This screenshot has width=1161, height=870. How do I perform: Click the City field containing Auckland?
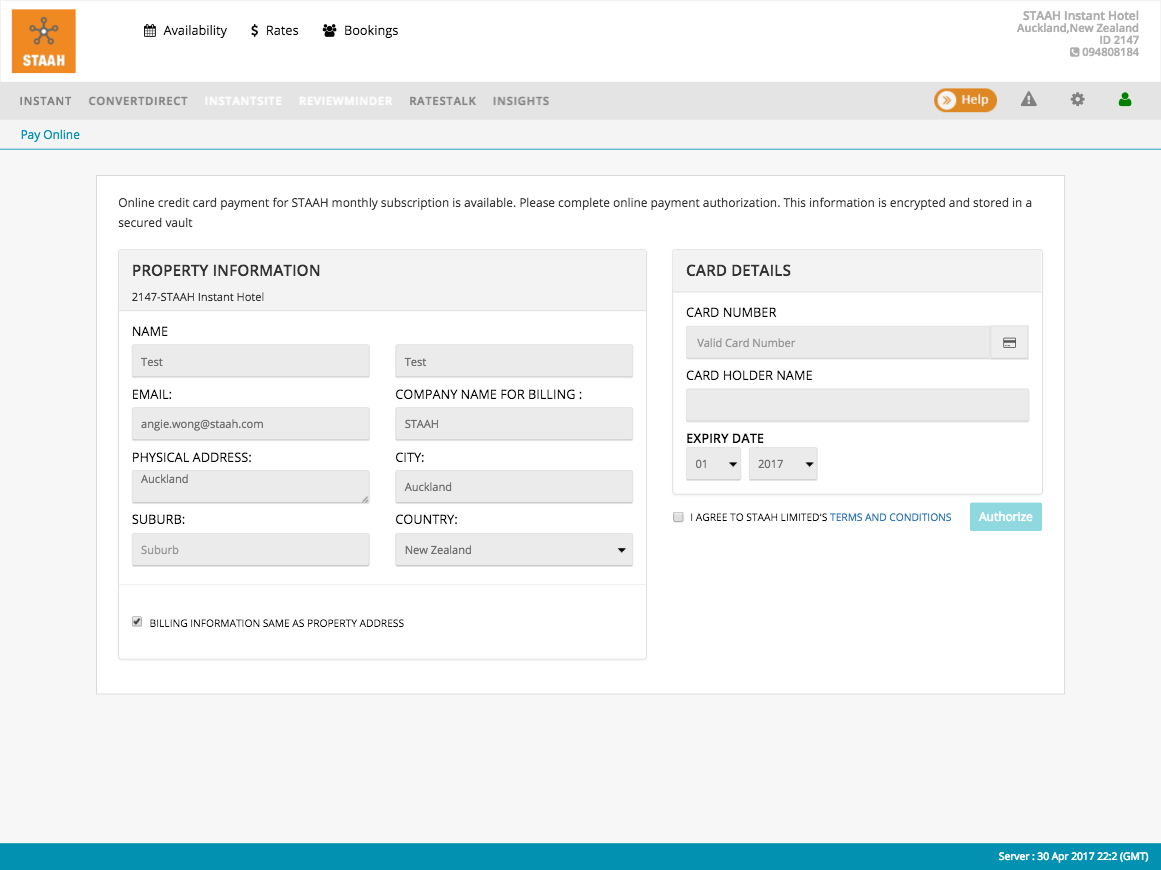(514, 487)
